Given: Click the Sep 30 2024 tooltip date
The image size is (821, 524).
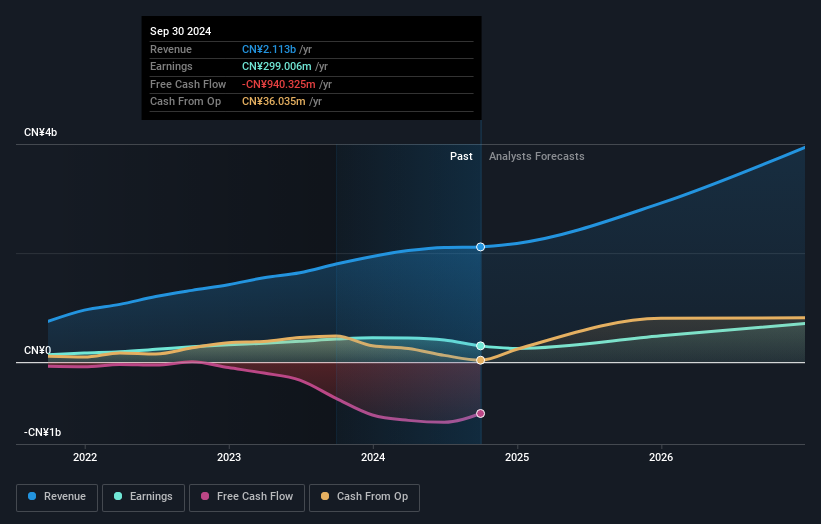Looking at the screenshot, I should click(181, 31).
